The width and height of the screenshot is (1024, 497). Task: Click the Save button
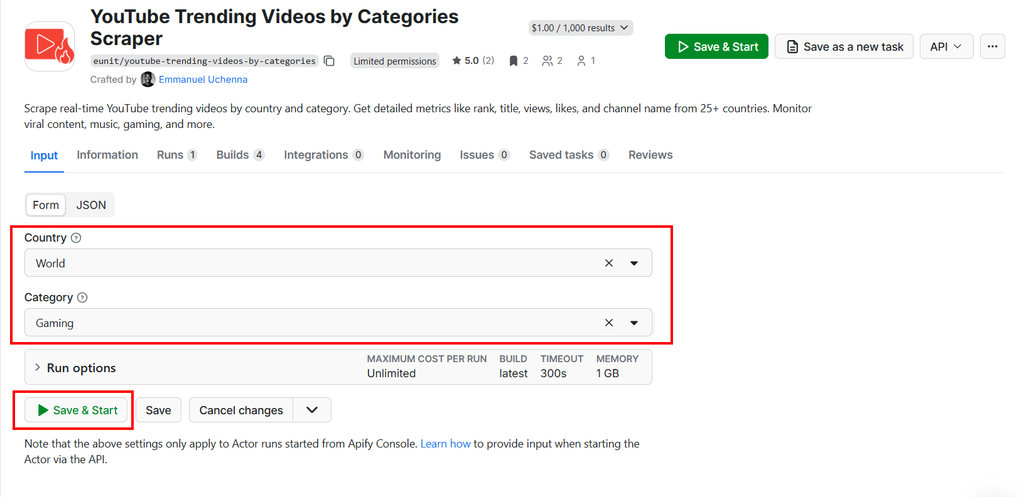tap(158, 410)
